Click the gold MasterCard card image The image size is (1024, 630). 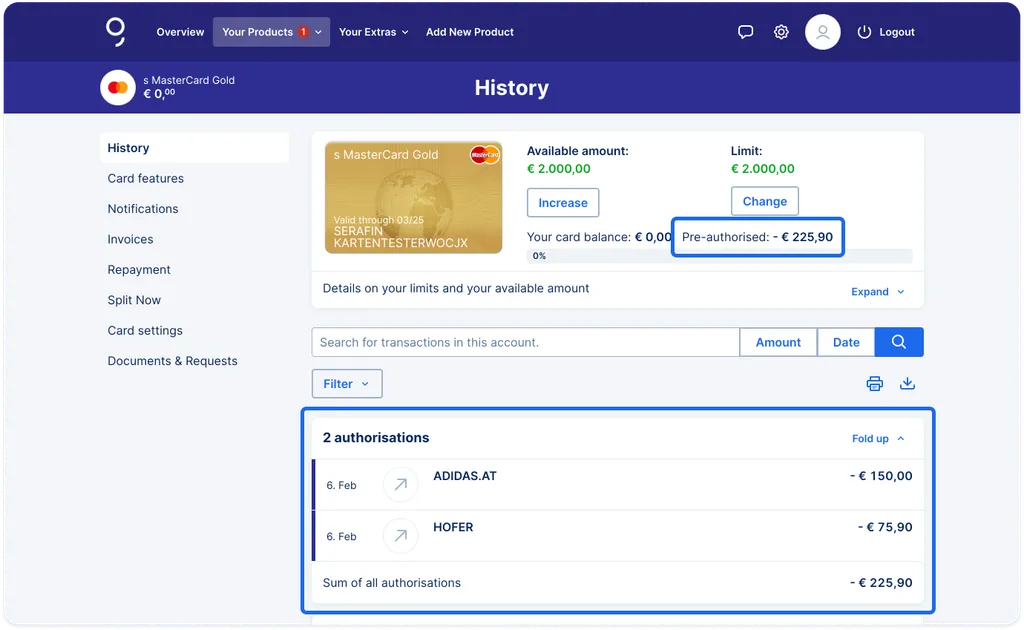pos(413,198)
